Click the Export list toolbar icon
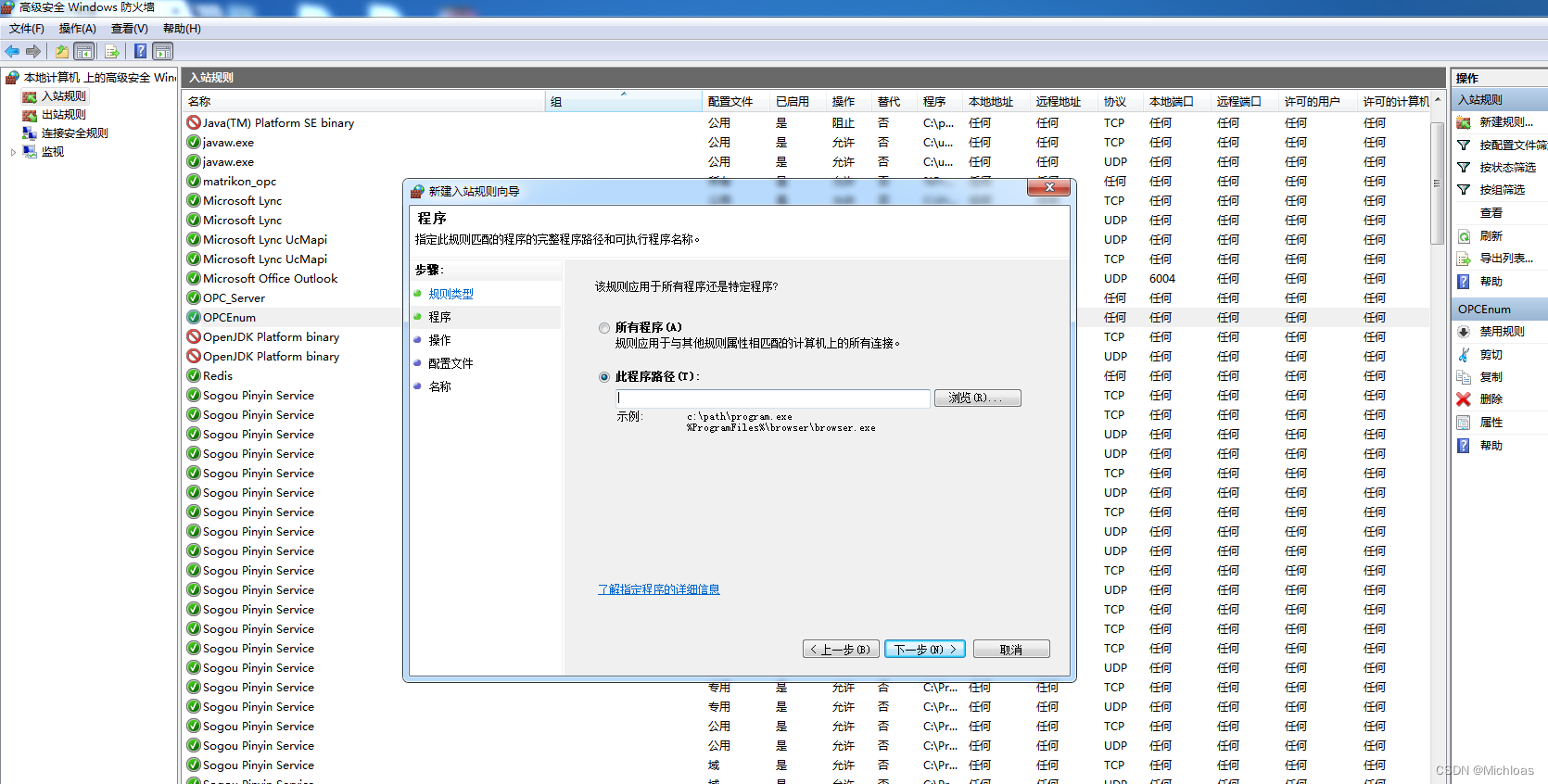1548x784 pixels. tap(112, 52)
